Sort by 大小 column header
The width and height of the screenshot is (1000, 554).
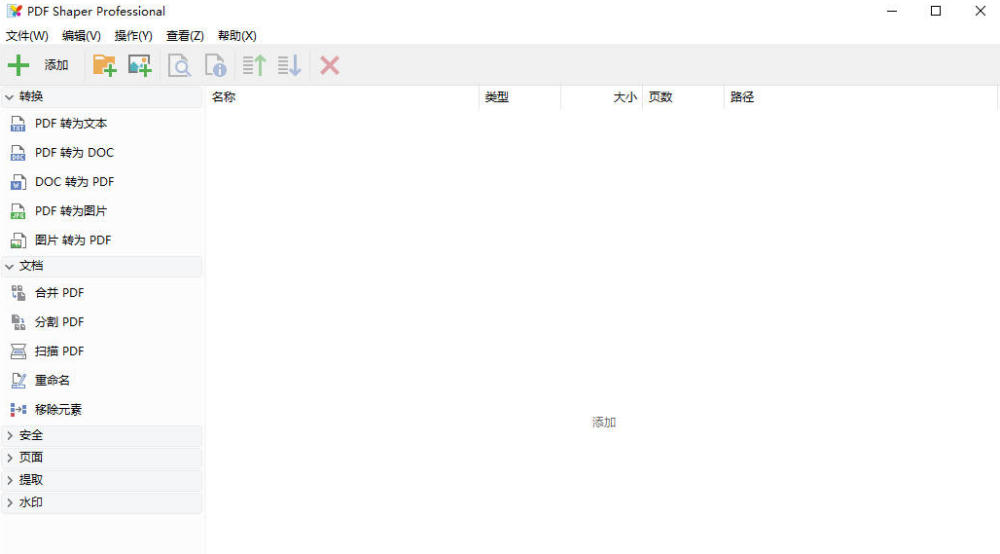pos(601,98)
